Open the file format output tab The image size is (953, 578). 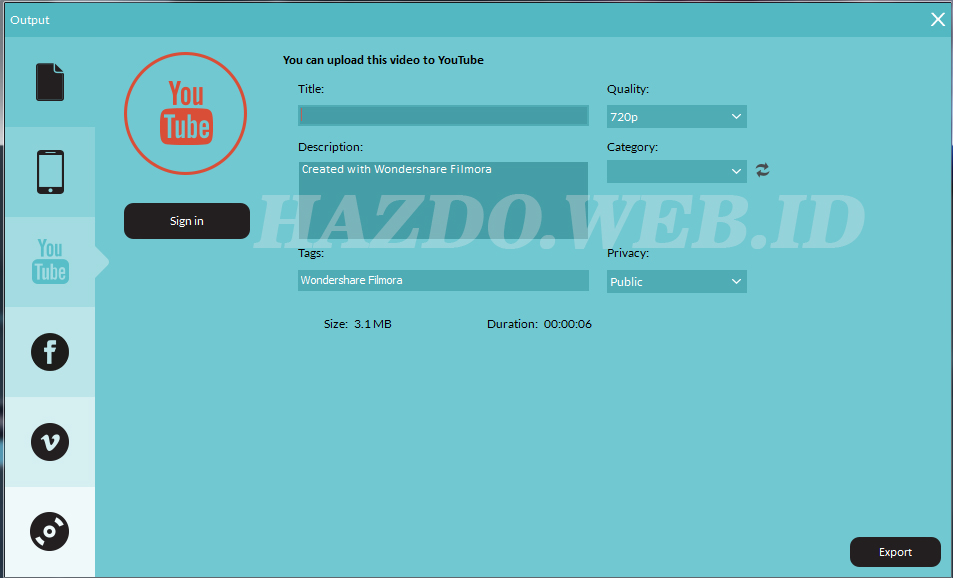pos(50,82)
